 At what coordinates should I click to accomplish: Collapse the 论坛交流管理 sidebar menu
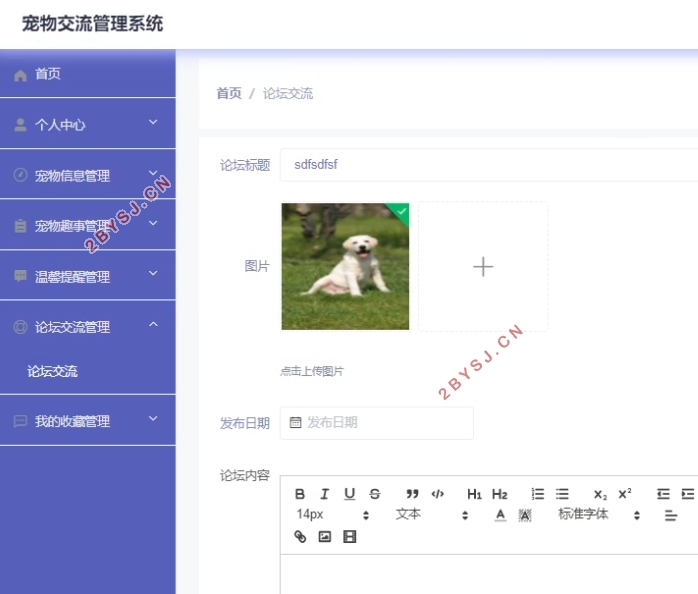click(88, 326)
